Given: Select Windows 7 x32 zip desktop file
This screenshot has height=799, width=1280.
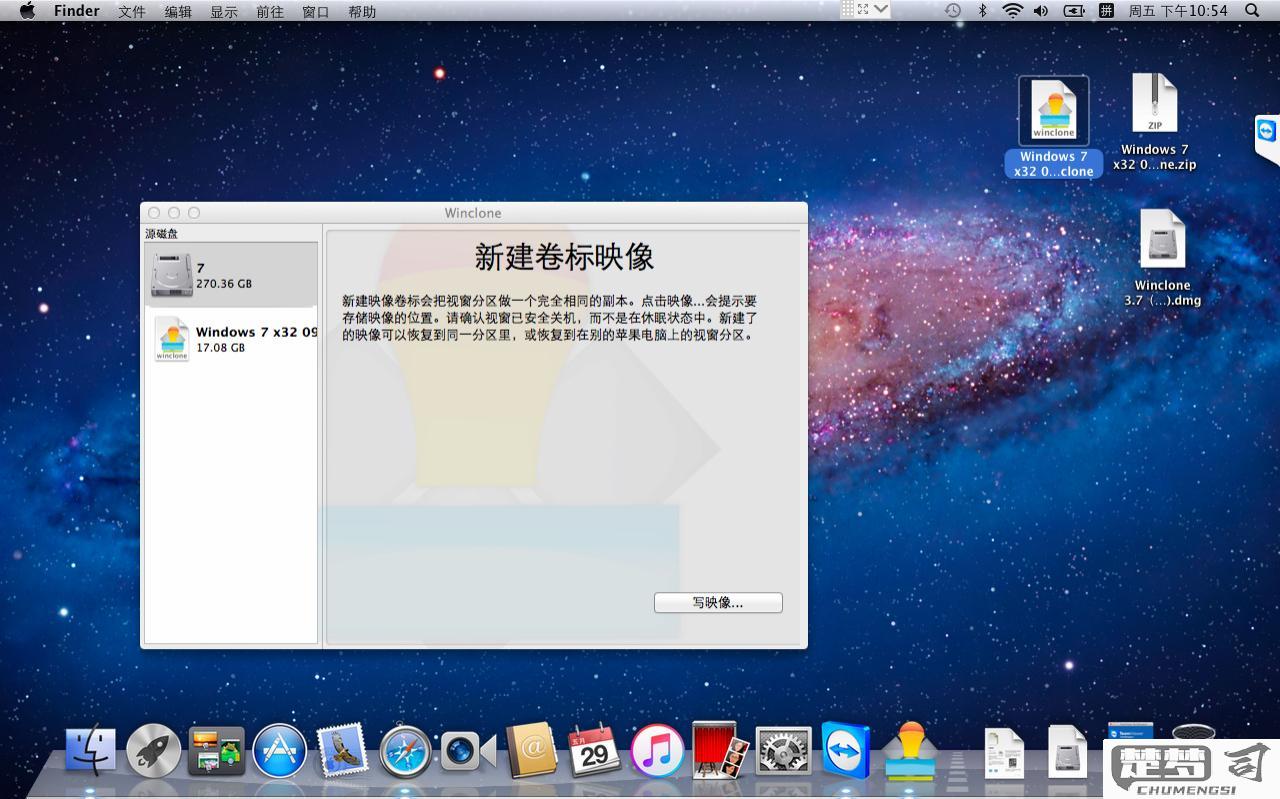Looking at the screenshot, I should tap(1155, 122).
